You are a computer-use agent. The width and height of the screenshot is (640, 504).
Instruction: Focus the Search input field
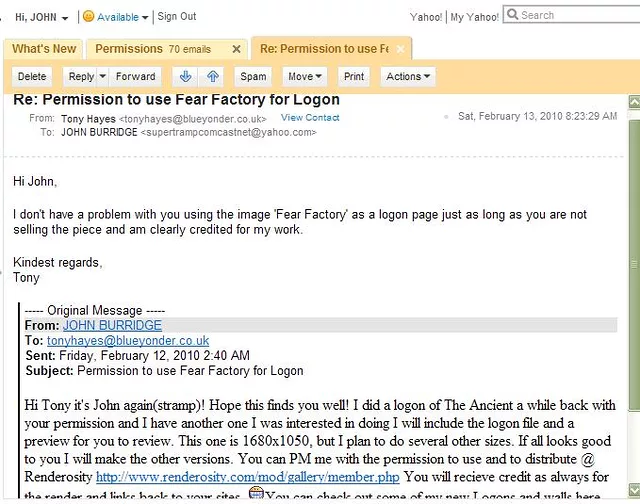(575, 15)
